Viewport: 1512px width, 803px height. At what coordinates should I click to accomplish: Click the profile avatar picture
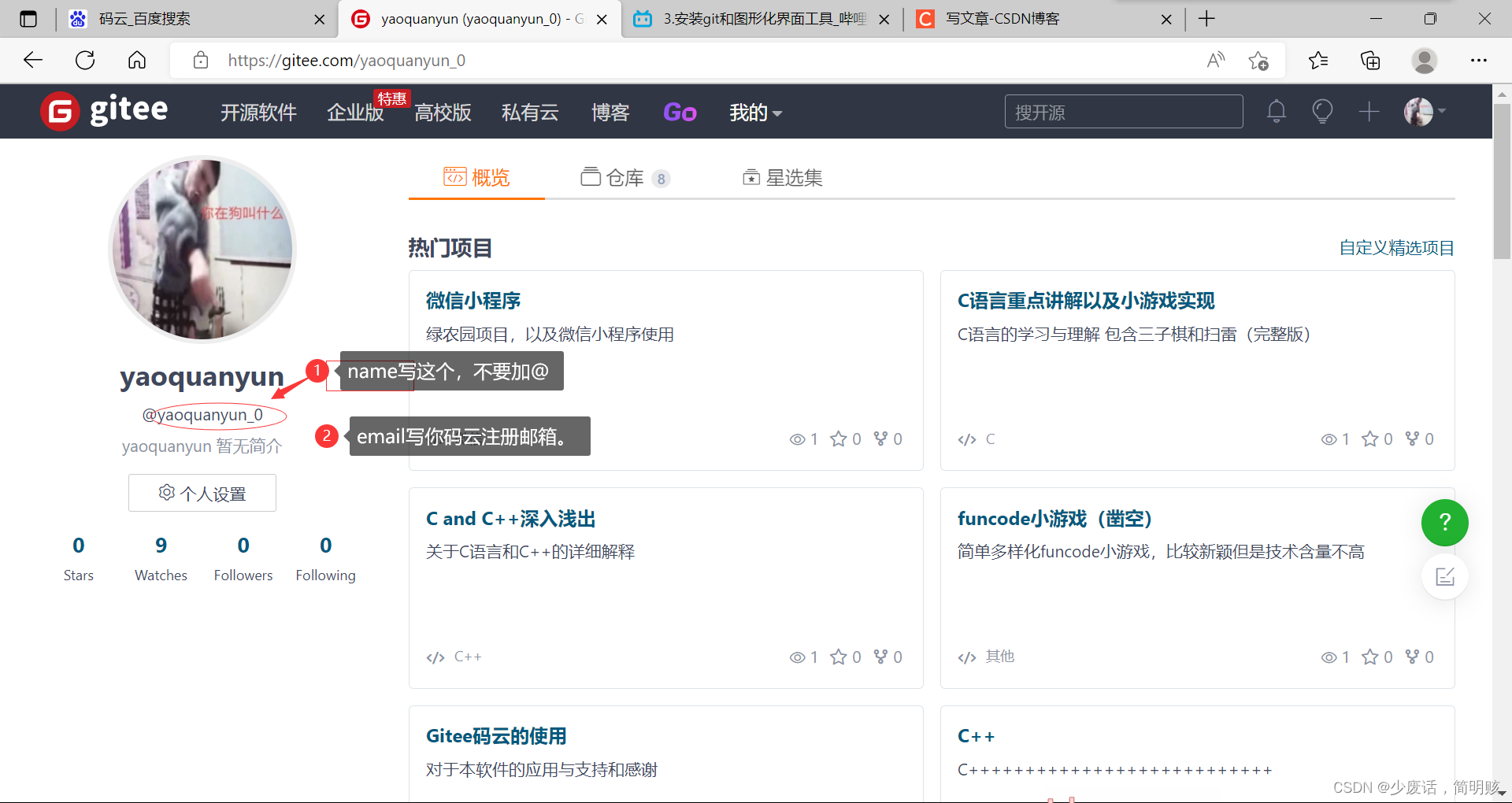click(x=202, y=250)
